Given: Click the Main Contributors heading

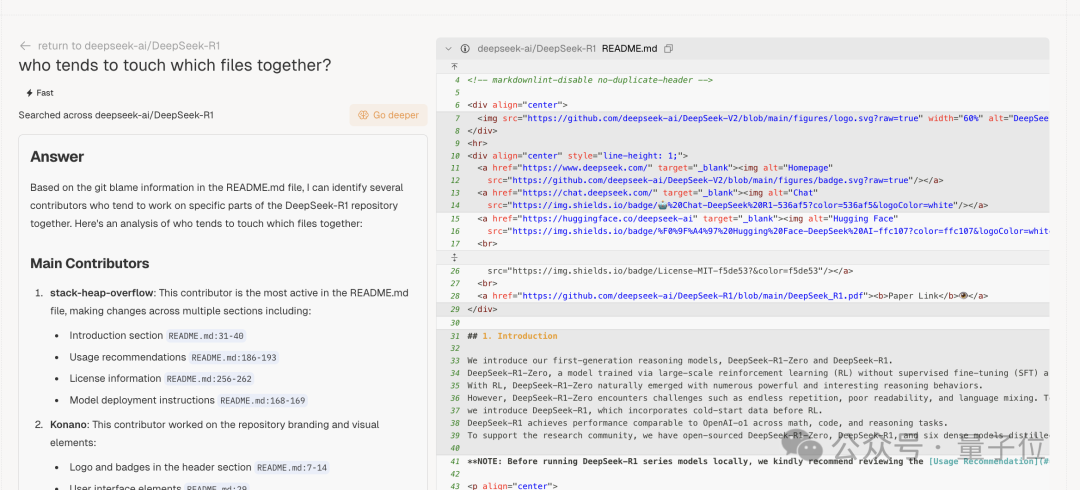Looking at the screenshot, I should pyautogui.click(x=90, y=264).
